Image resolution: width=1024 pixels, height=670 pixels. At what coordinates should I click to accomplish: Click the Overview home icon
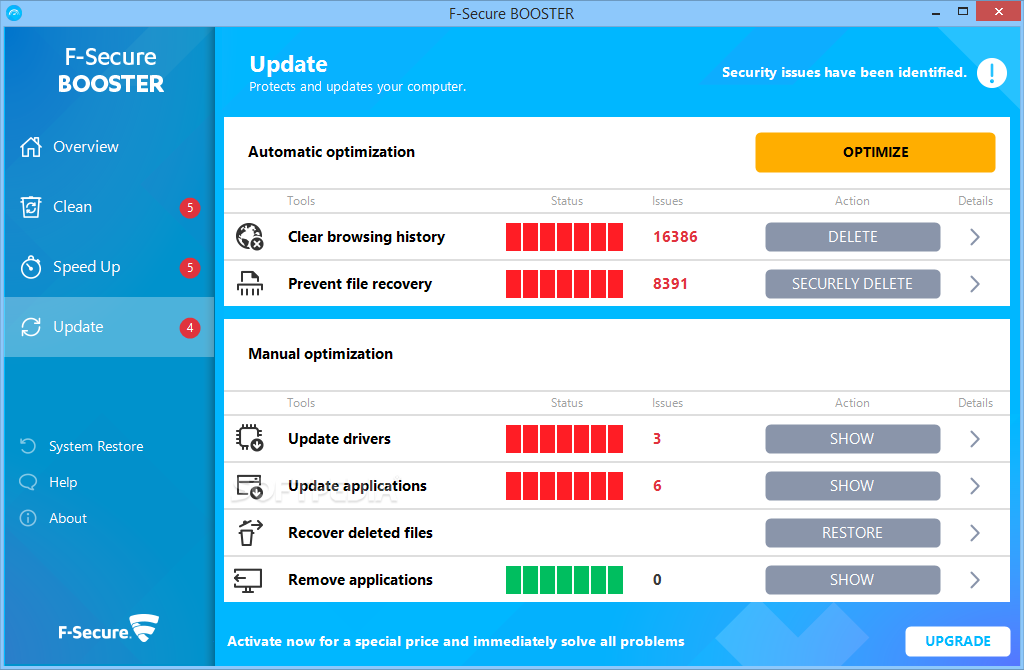click(x=31, y=147)
